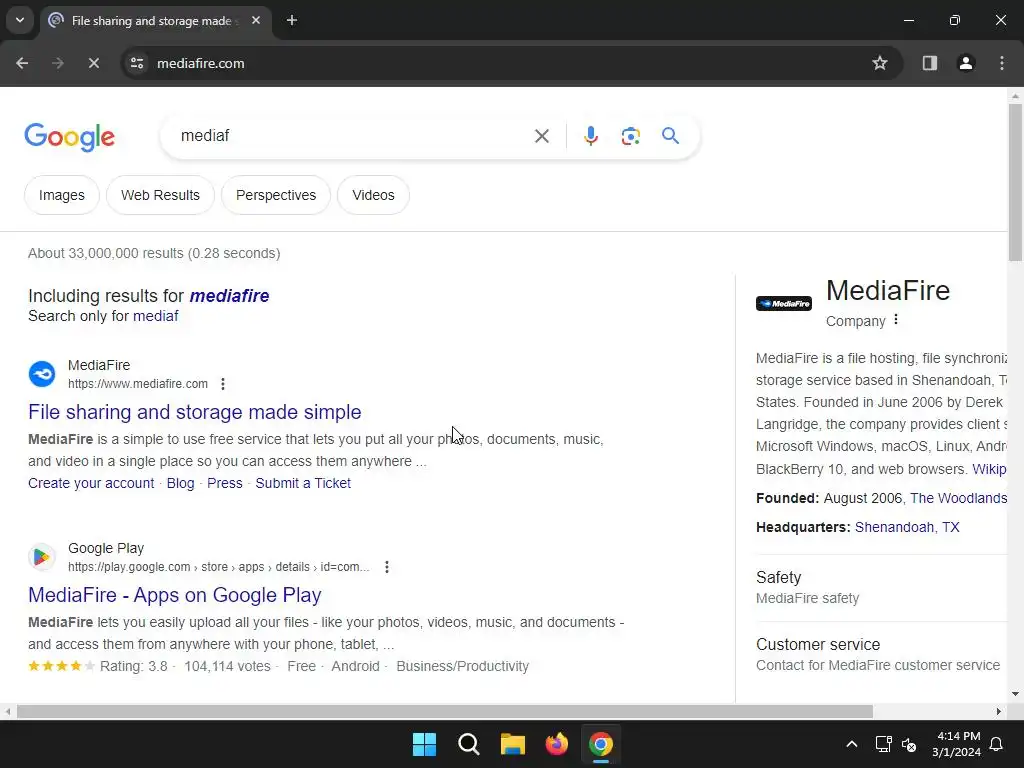Open the Press sitelink
1024x768 pixels.
coord(225,483)
